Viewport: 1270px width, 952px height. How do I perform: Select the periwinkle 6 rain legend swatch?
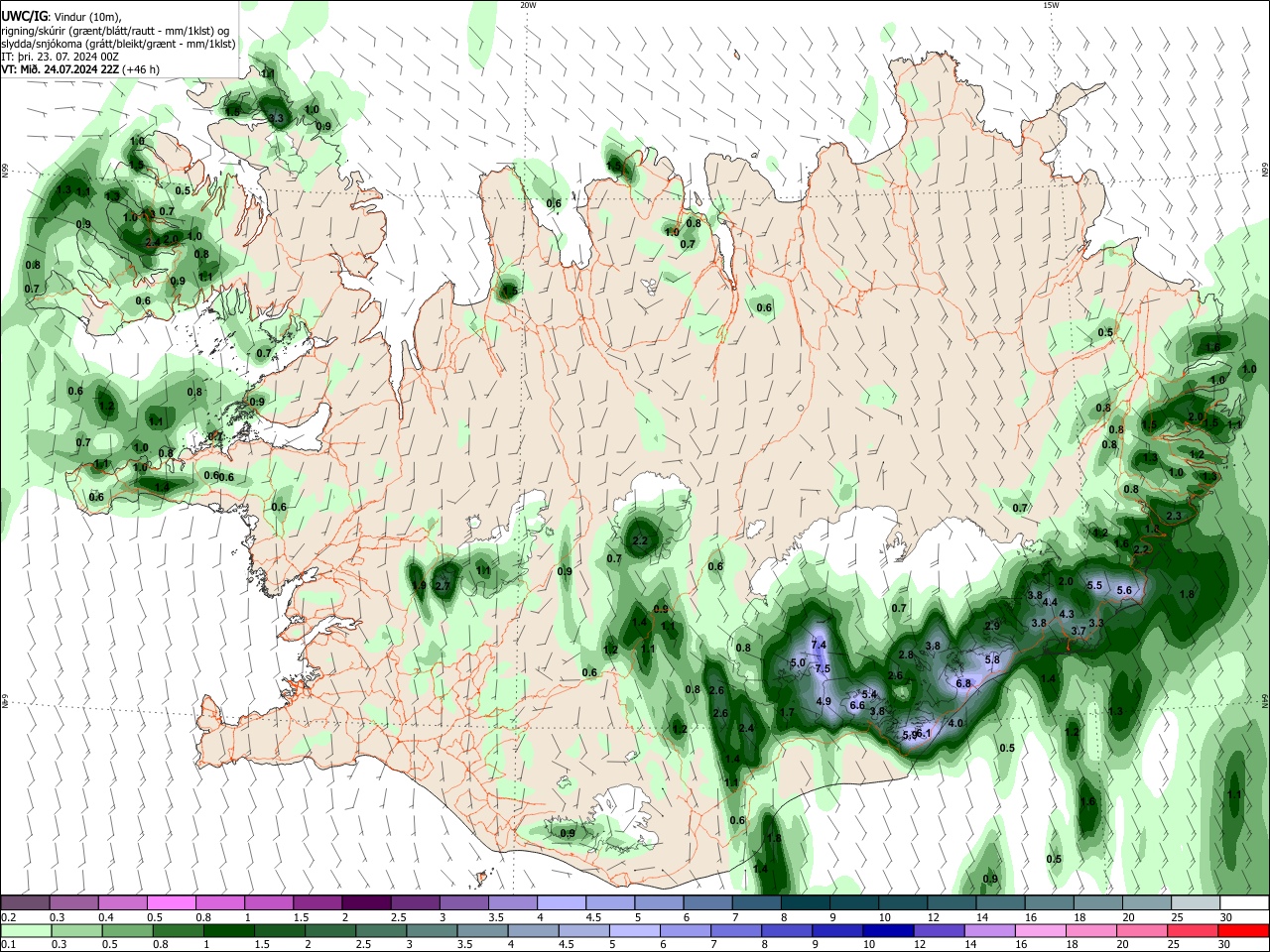point(686,931)
